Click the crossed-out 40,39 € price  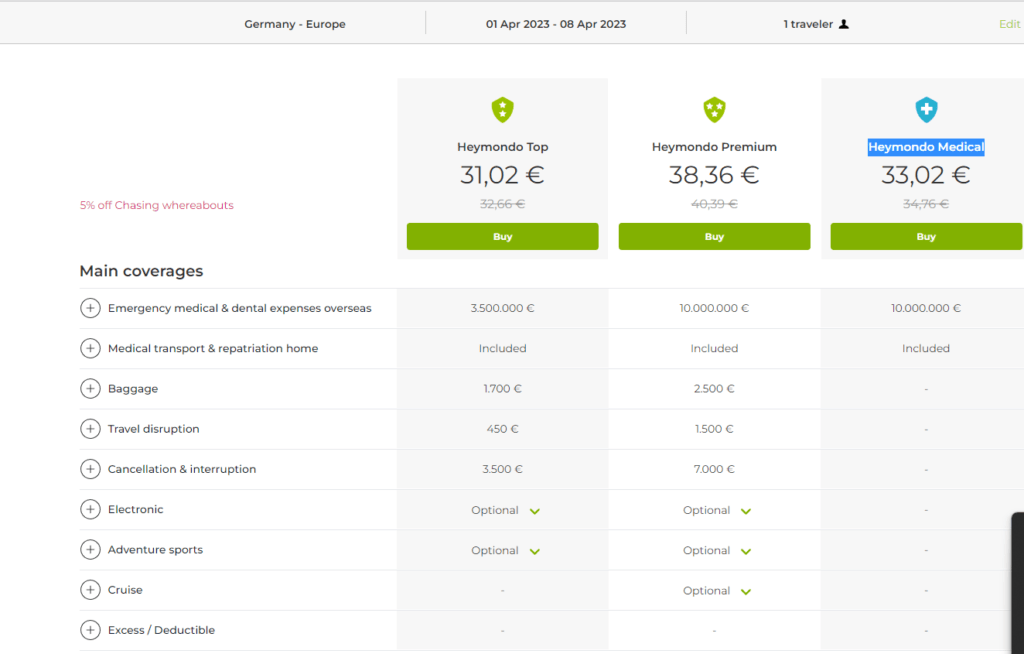pos(714,204)
